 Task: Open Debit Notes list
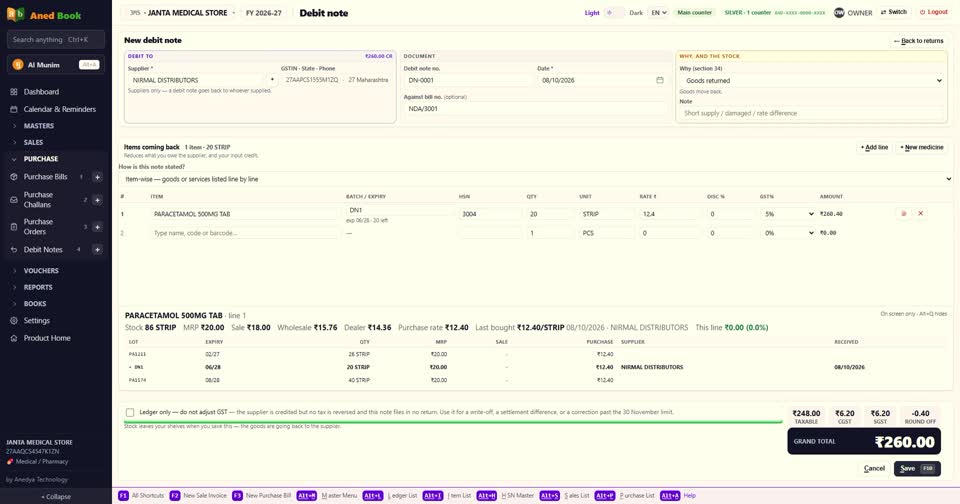(x=43, y=250)
